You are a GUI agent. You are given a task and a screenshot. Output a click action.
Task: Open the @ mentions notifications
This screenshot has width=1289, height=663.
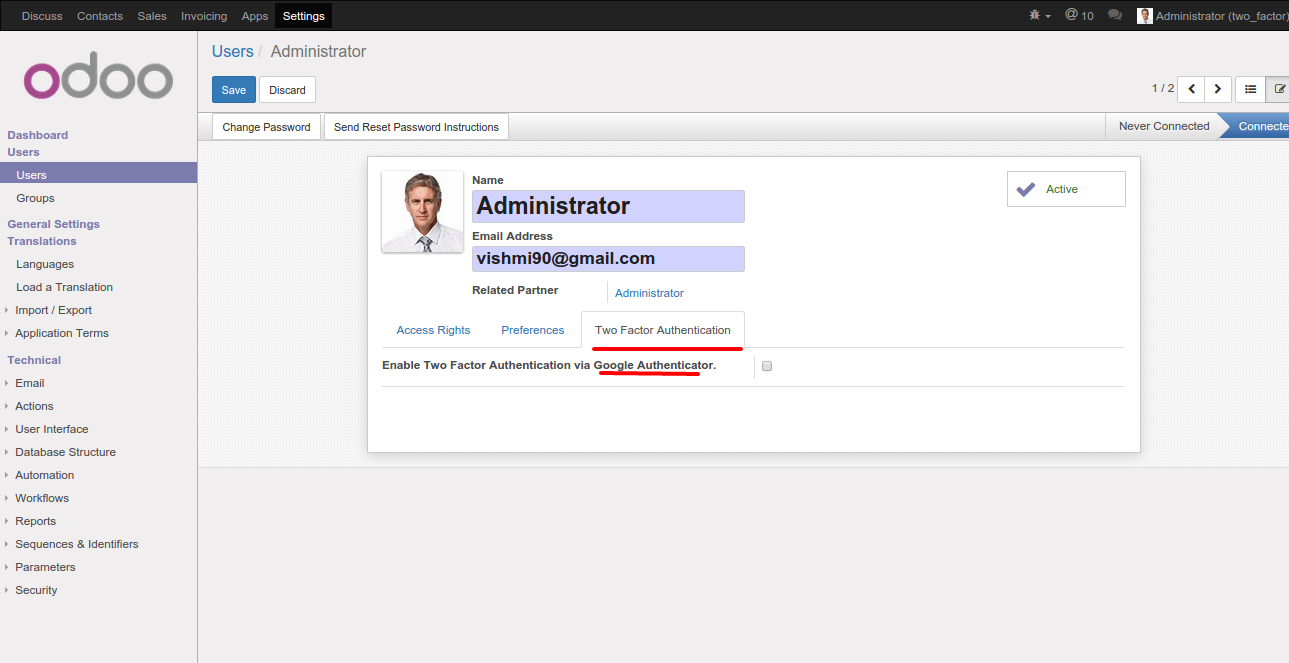pyautogui.click(x=1078, y=16)
